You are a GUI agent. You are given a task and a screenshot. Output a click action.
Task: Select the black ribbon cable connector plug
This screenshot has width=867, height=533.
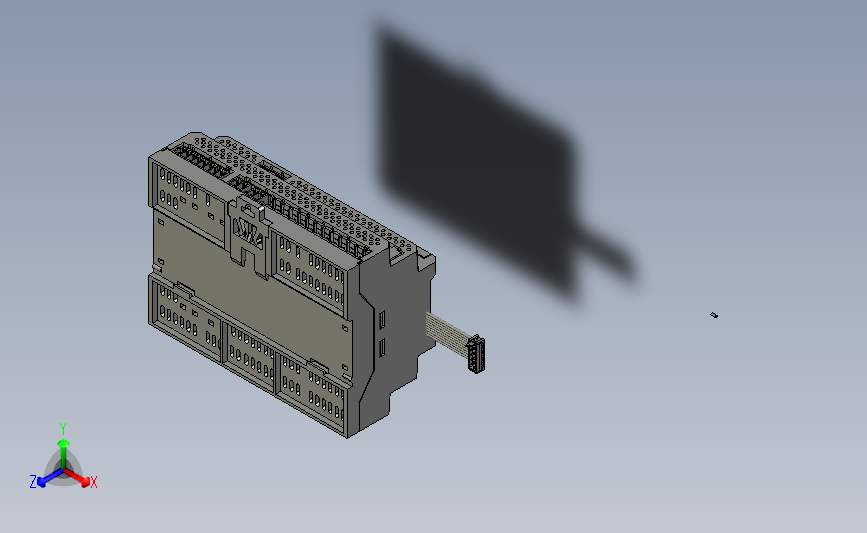point(476,354)
